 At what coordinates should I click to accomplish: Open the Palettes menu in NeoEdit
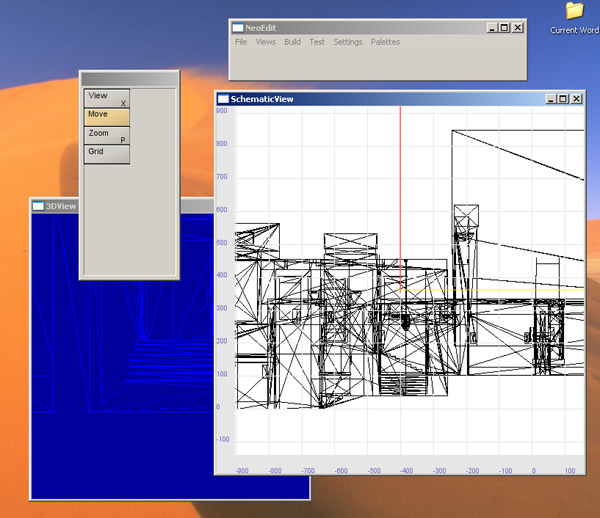(385, 42)
